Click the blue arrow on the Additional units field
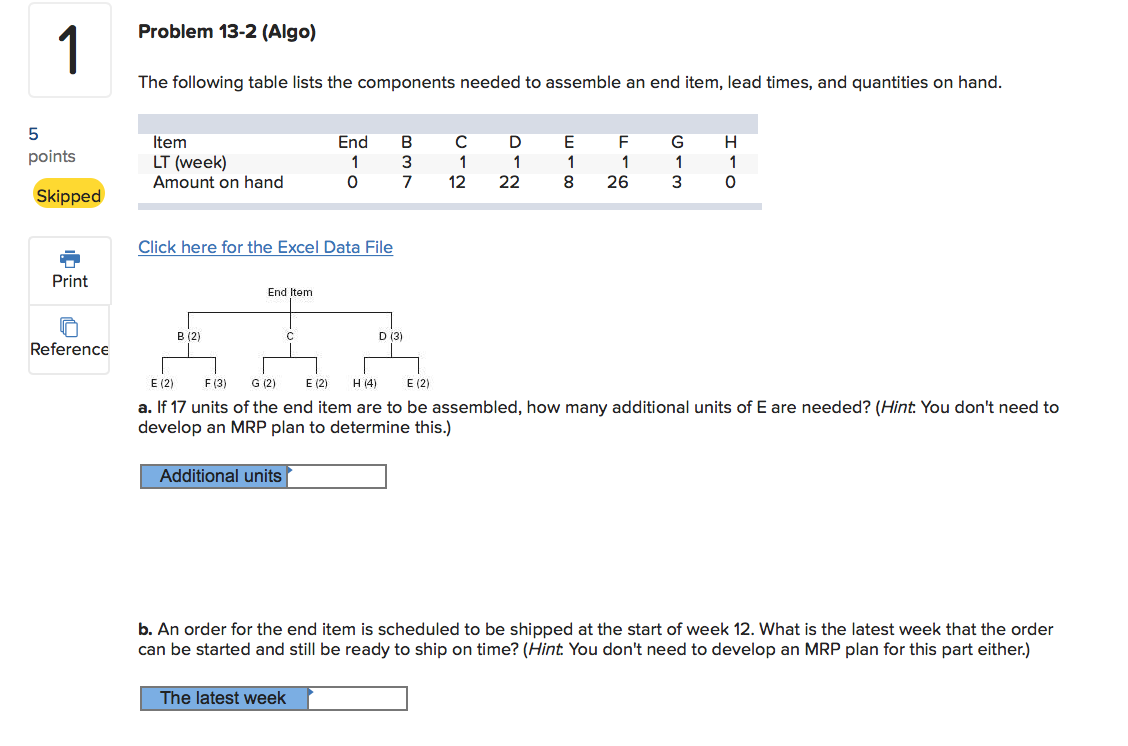 pyautogui.click(x=289, y=470)
